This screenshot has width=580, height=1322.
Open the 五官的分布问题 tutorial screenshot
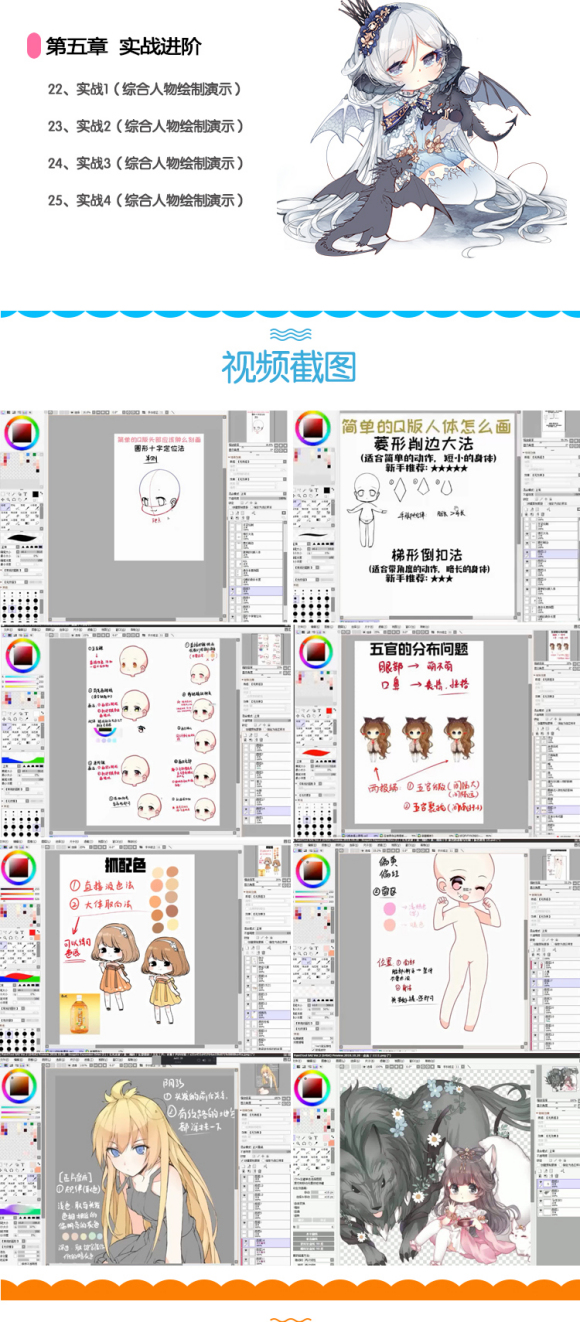point(437,733)
